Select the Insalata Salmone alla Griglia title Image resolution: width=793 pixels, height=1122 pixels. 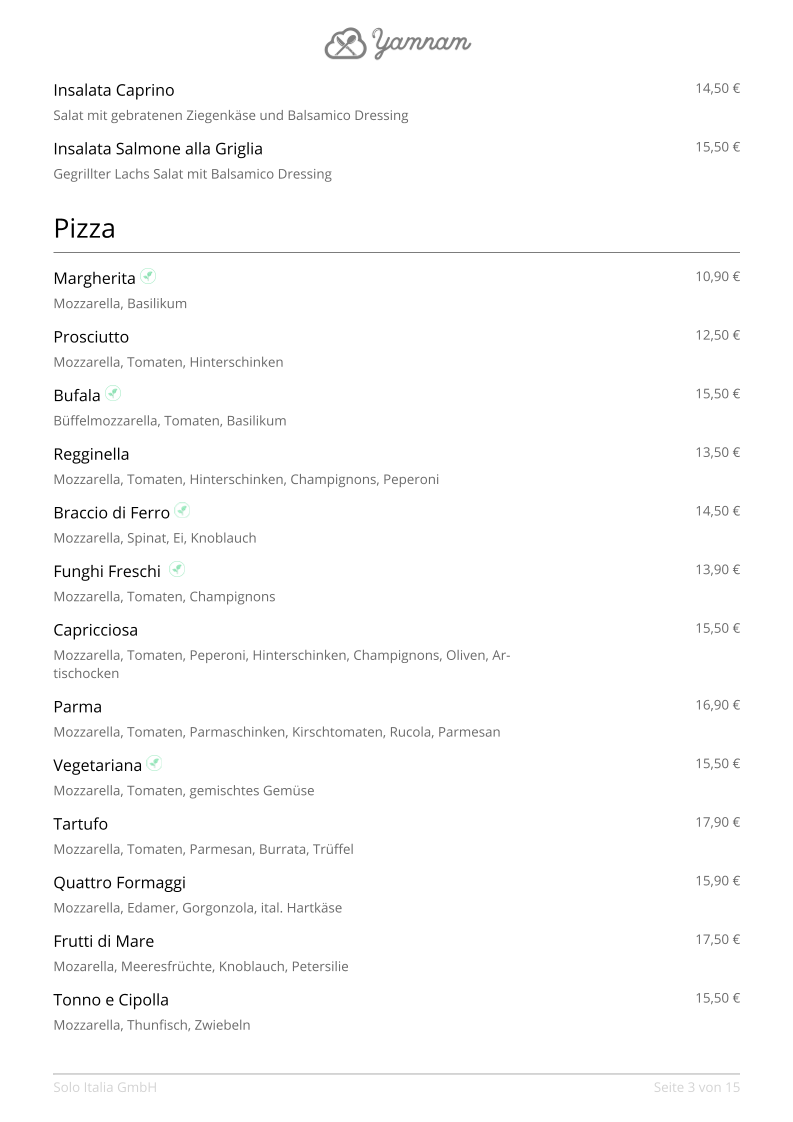pos(158,149)
